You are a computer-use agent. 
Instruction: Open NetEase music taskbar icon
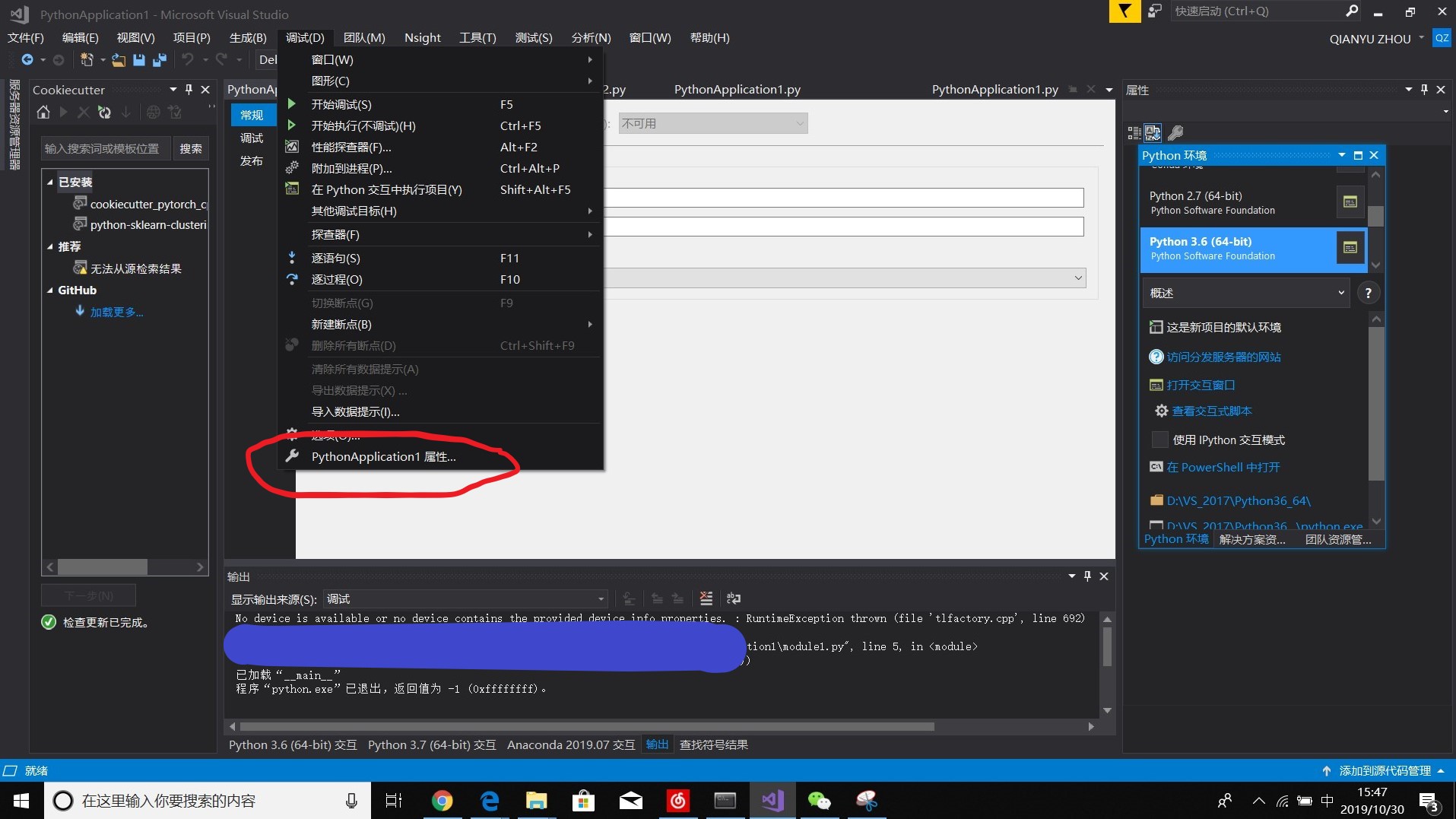point(677,800)
